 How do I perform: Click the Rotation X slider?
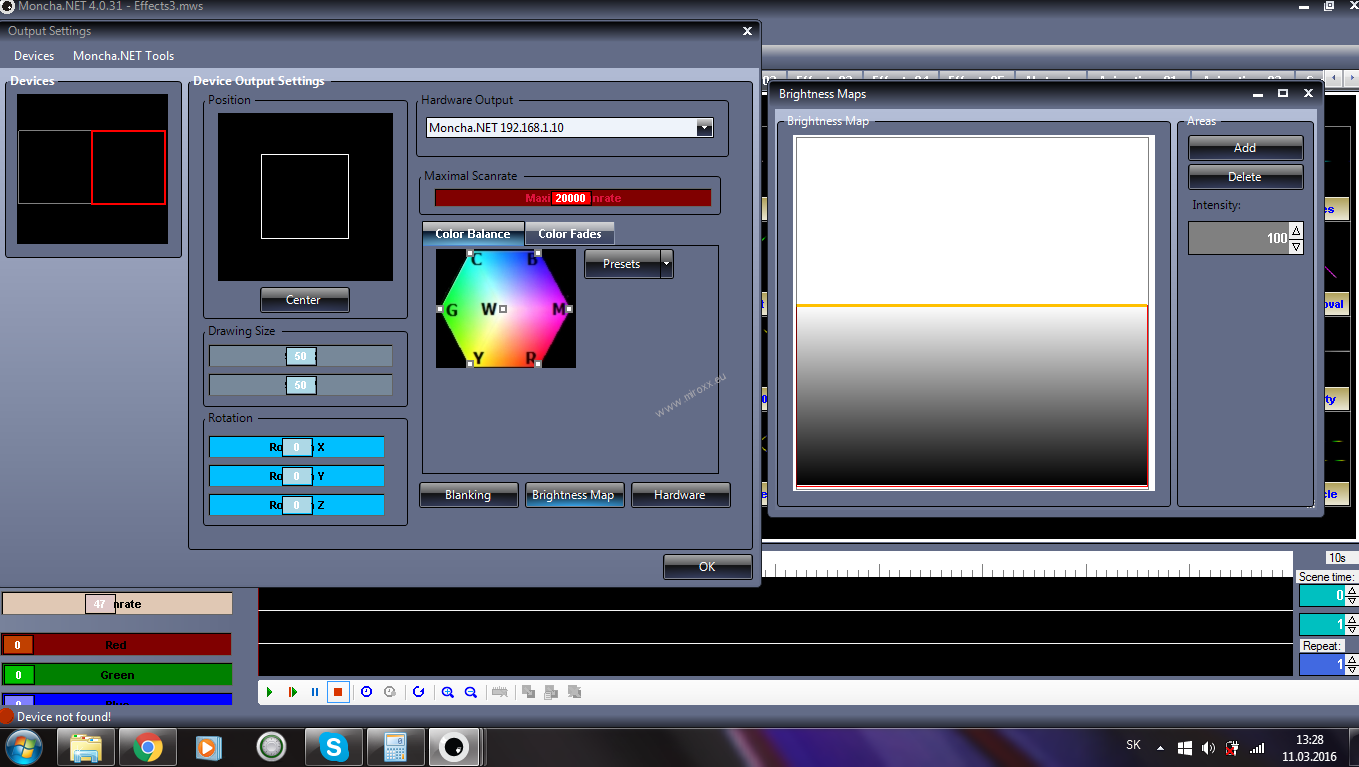coord(296,447)
